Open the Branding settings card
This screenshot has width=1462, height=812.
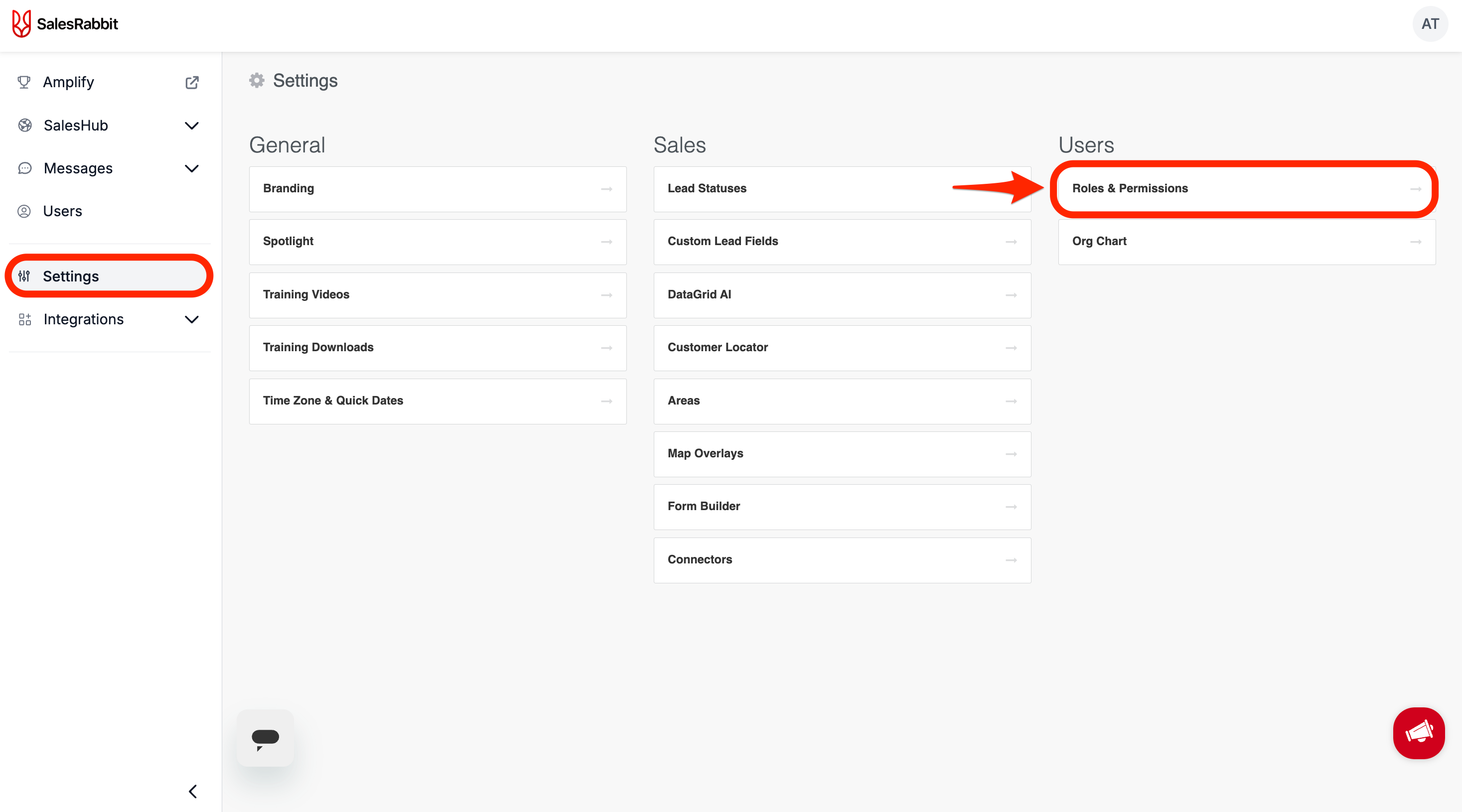437,188
